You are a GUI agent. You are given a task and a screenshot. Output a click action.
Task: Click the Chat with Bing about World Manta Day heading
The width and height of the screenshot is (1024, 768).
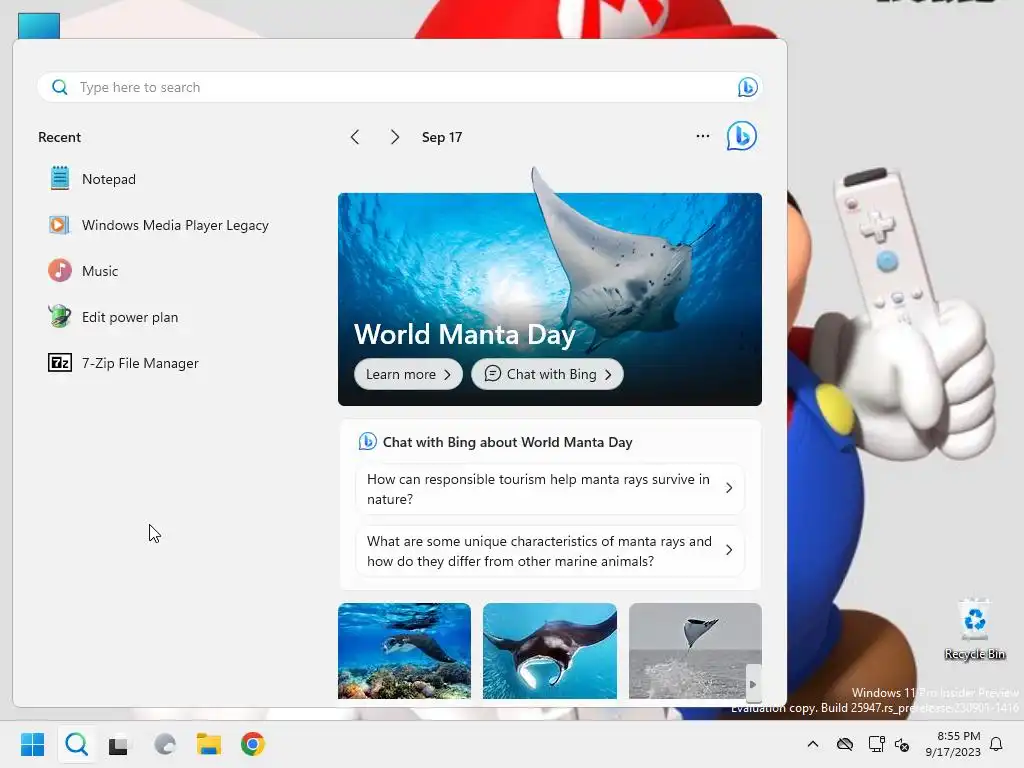(507, 442)
